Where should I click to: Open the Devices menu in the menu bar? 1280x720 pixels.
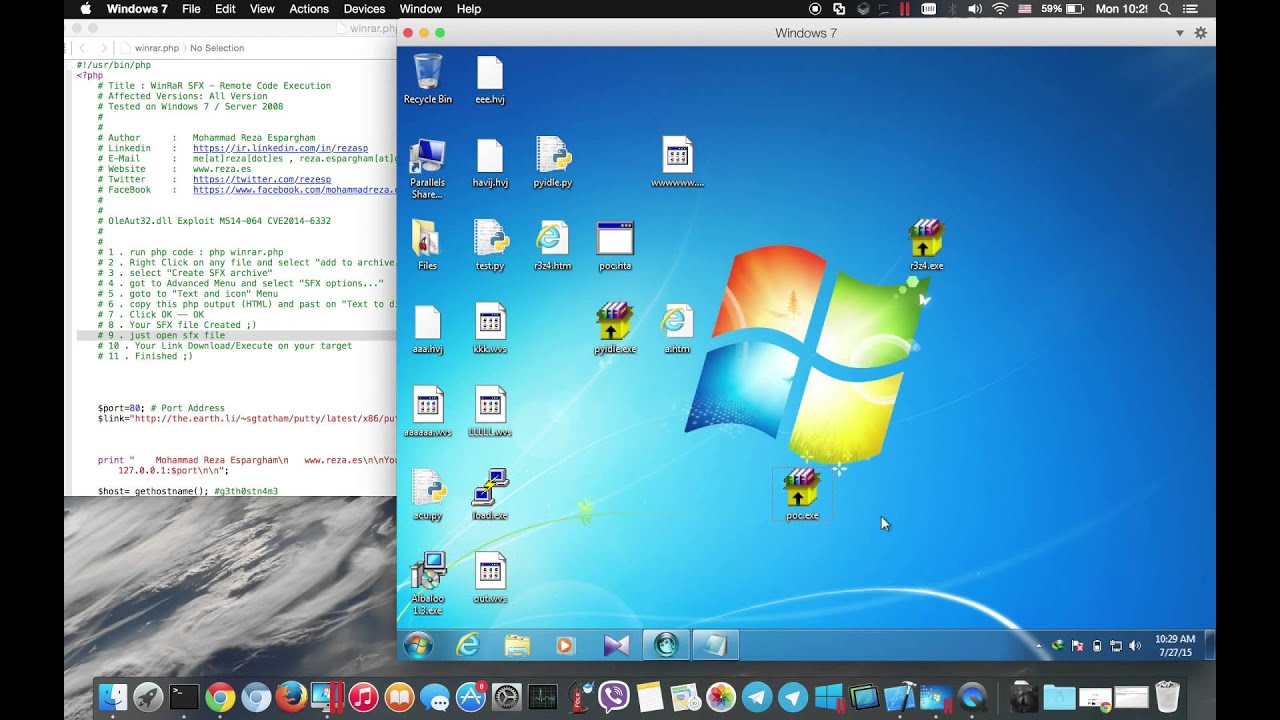point(364,9)
